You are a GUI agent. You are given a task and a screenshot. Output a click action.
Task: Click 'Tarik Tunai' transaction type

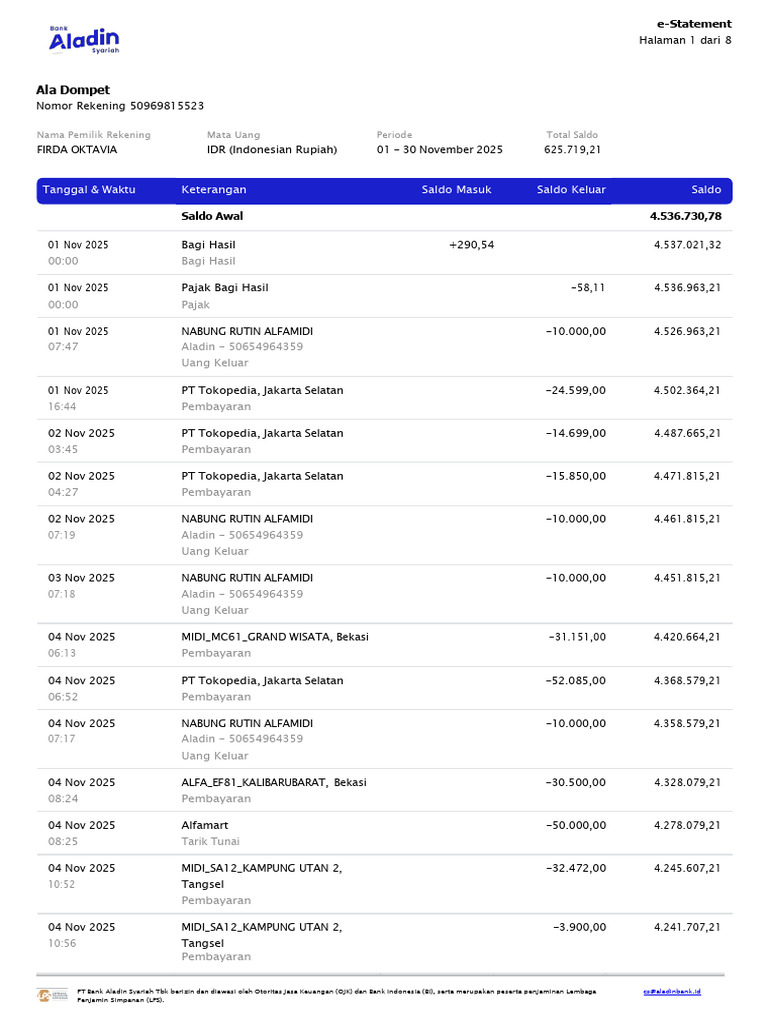(210, 842)
